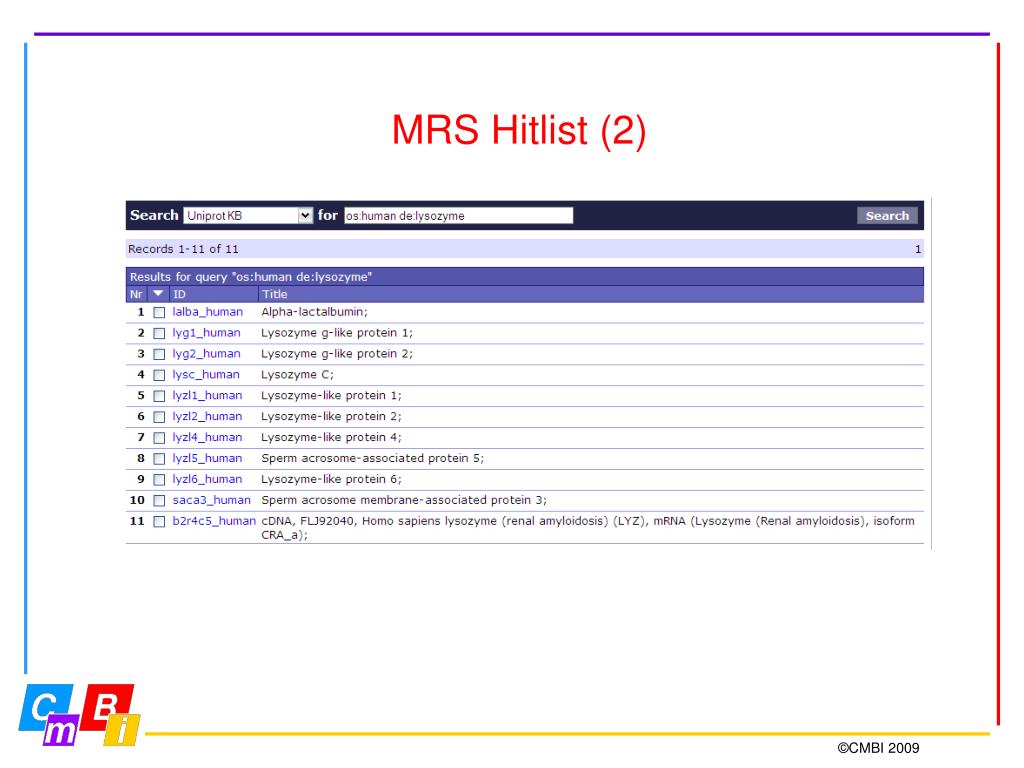Check the box for lysc_human

point(159,375)
